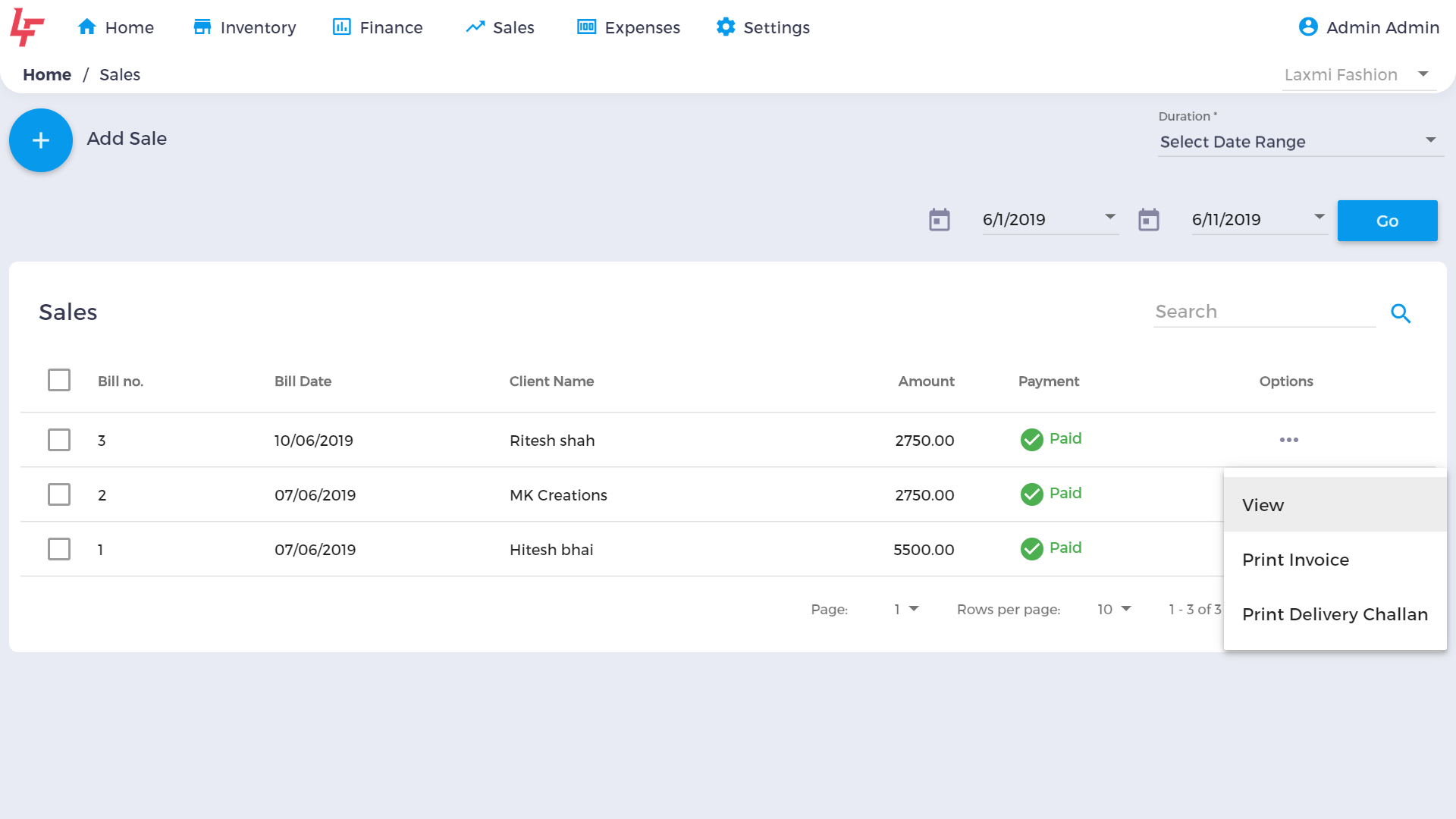Expand the Rows per page dropdown

(x=1113, y=609)
